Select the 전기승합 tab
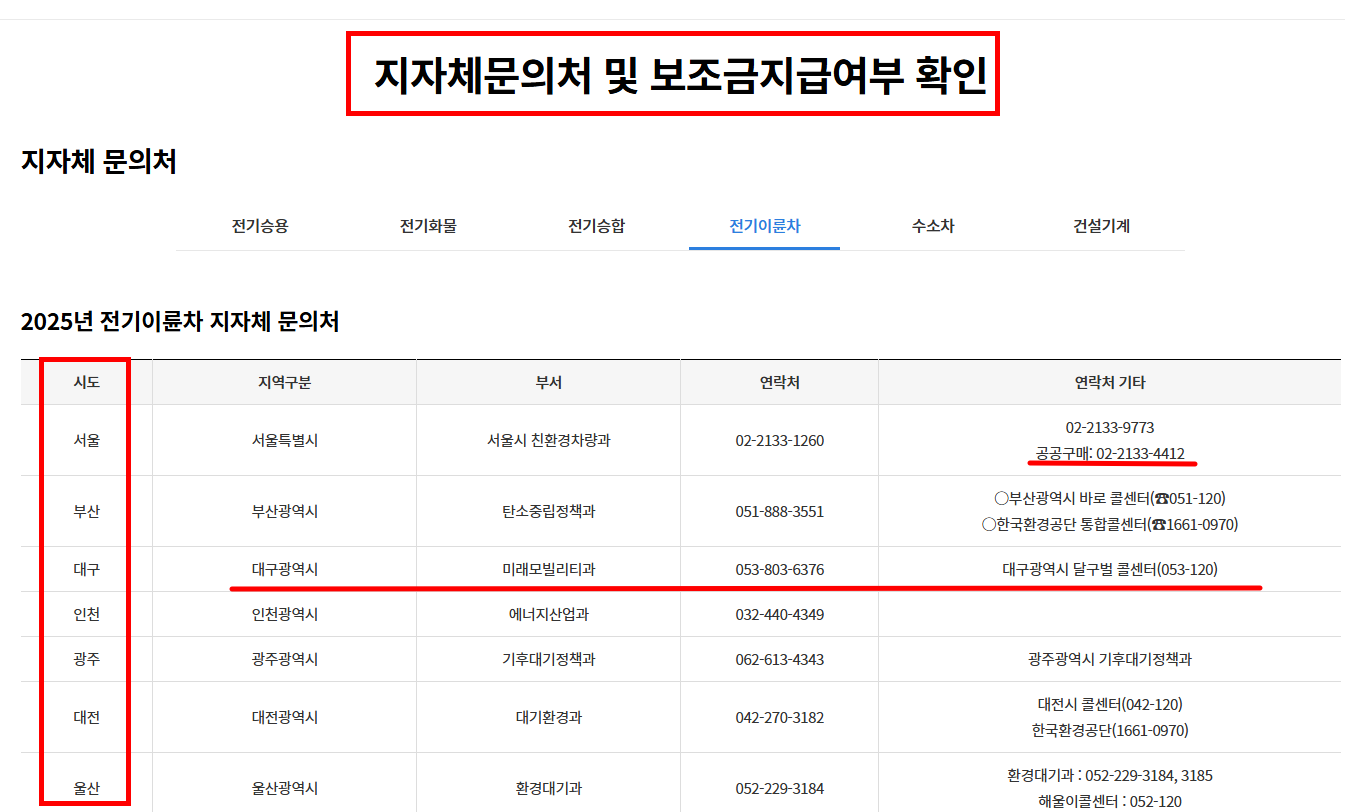 click(596, 226)
